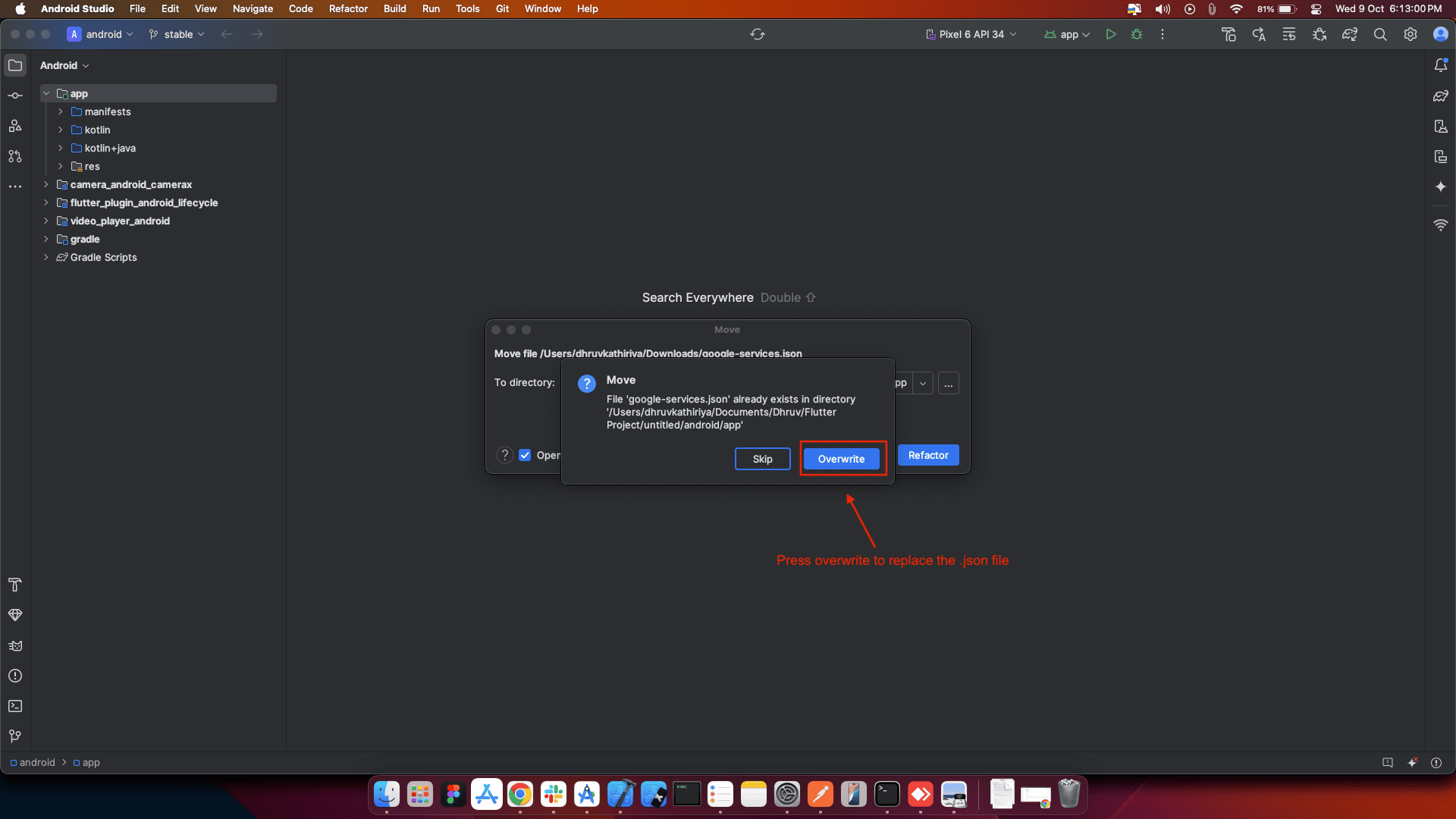This screenshot has width=1456, height=819.
Task: Open the Pixel 6 API 34 device dropdown
Action: coord(971,34)
